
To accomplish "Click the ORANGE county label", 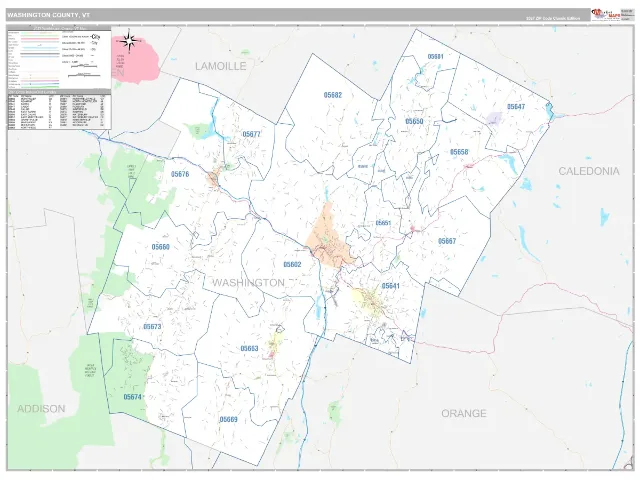I will [464, 413].
